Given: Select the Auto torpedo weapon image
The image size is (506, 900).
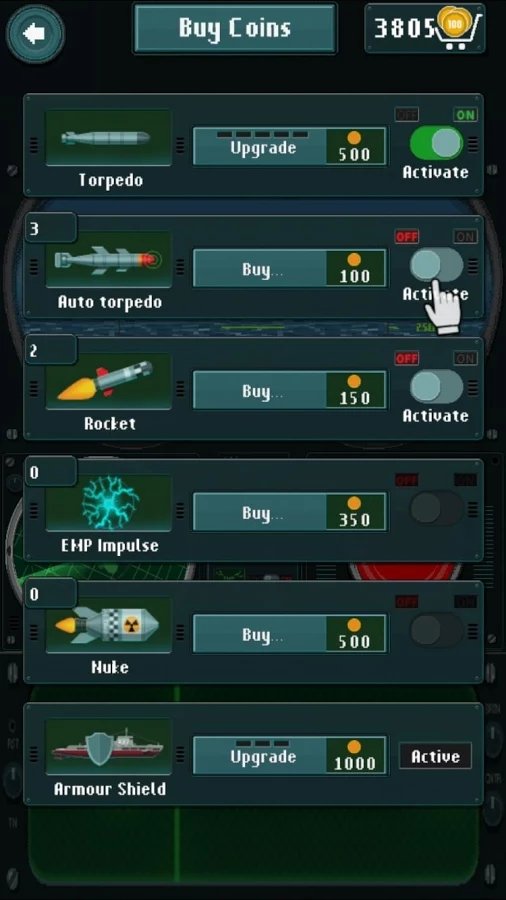Looking at the screenshot, I should pos(108,260).
